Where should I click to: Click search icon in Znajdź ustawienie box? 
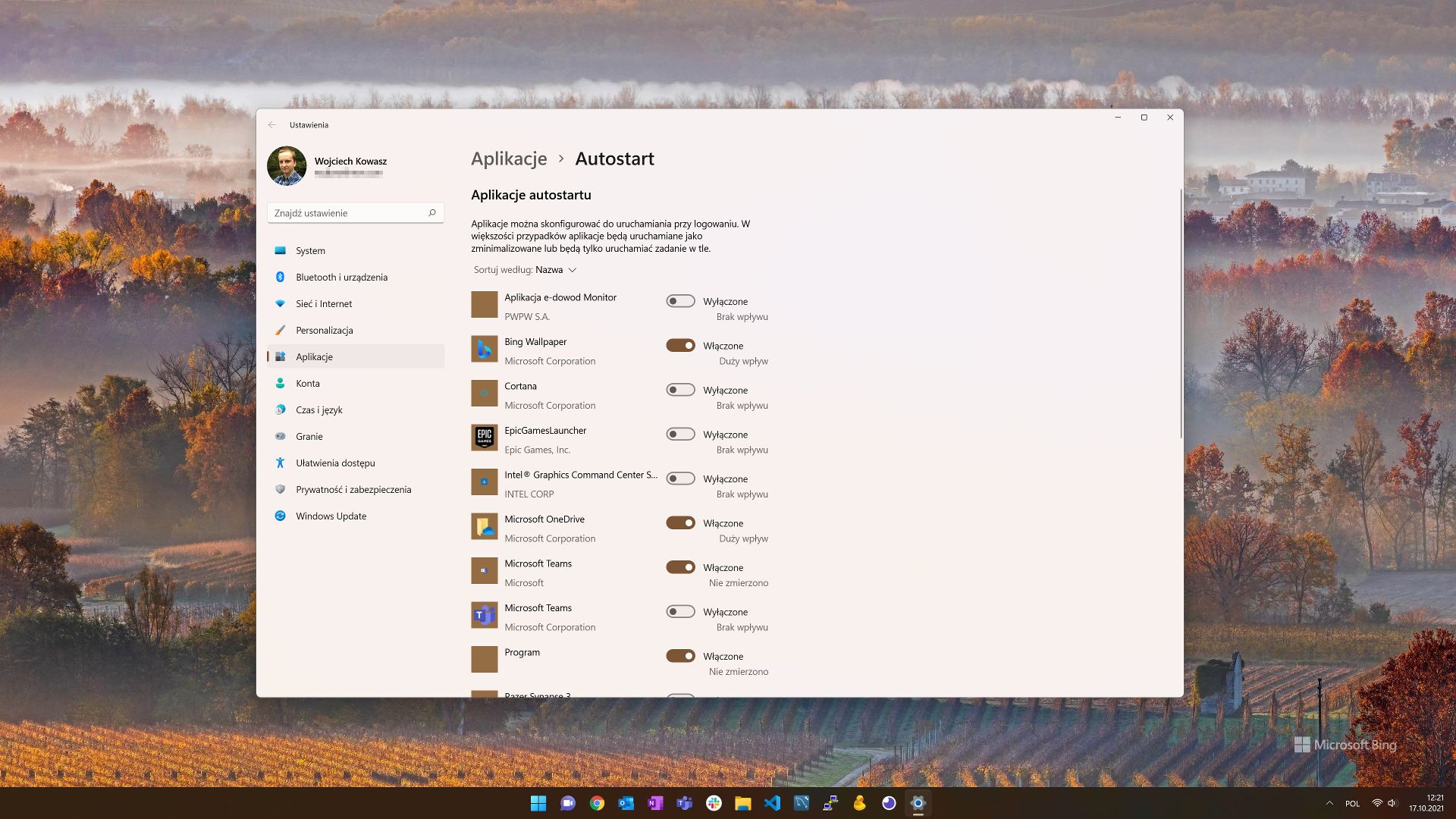coord(432,213)
